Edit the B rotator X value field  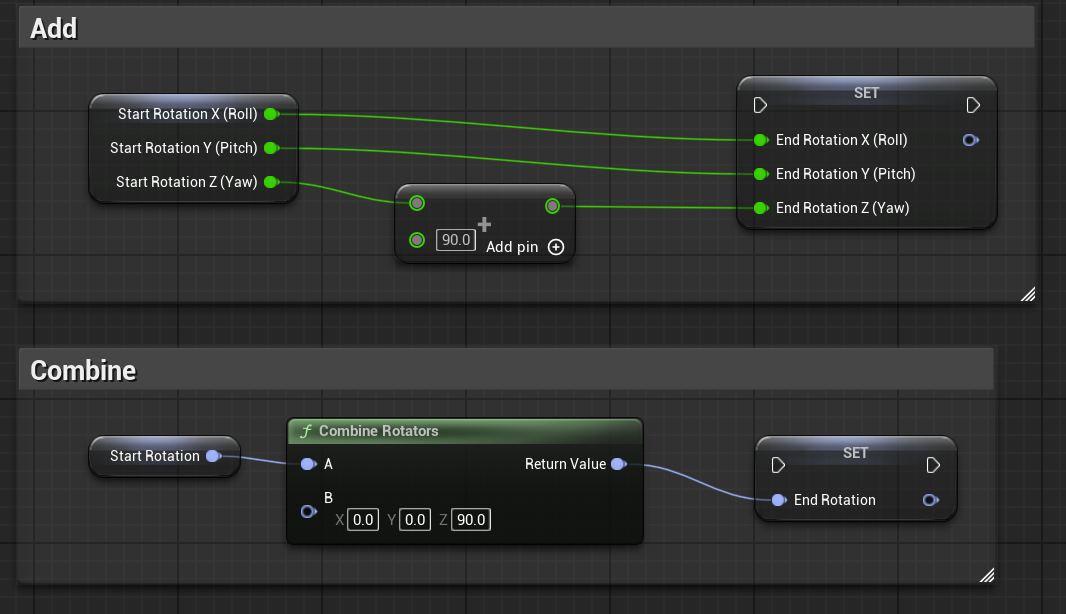[363, 520]
